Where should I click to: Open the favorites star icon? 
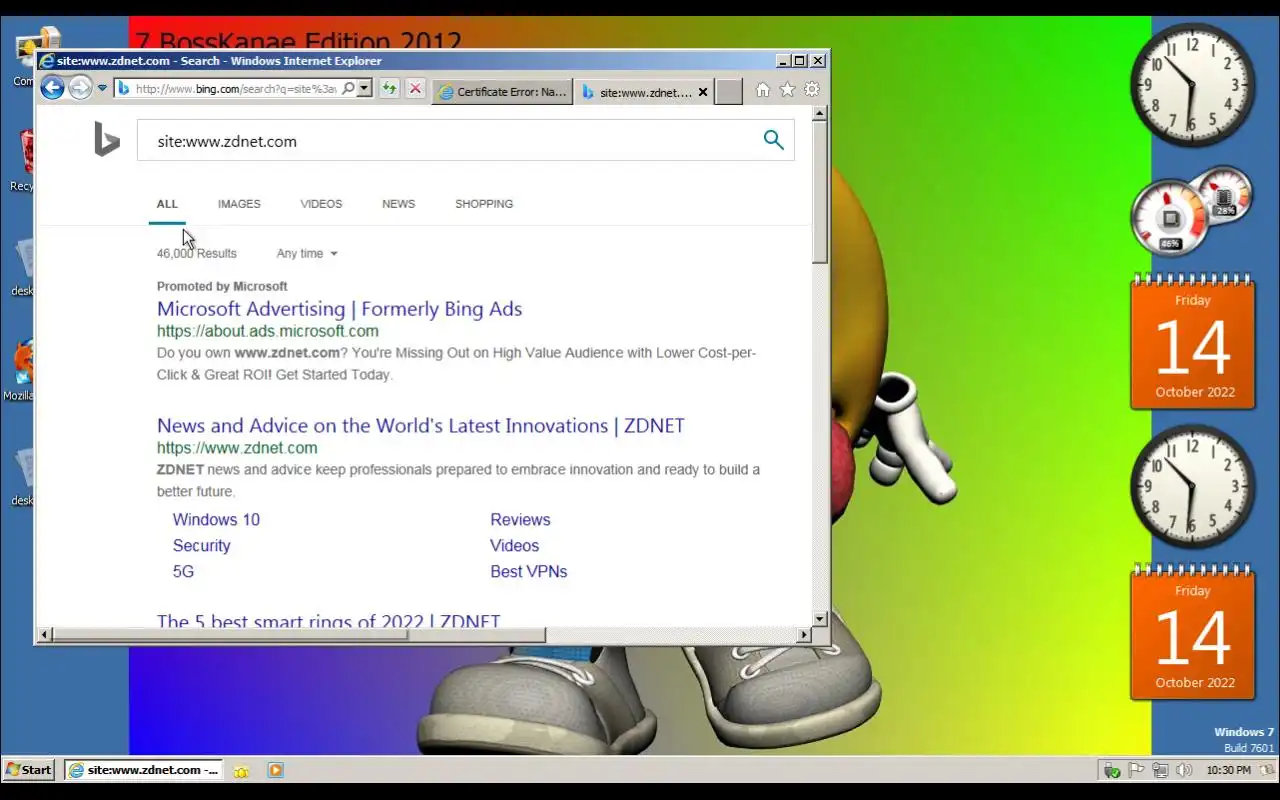(x=787, y=90)
